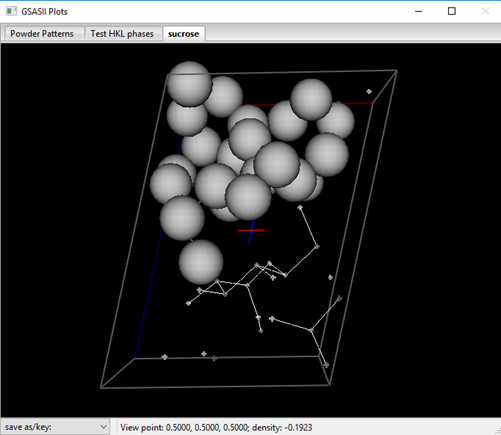Switch to the Powder Patterns tab
Image resolution: width=501 pixels, height=435 pixels.
[42, 34]
